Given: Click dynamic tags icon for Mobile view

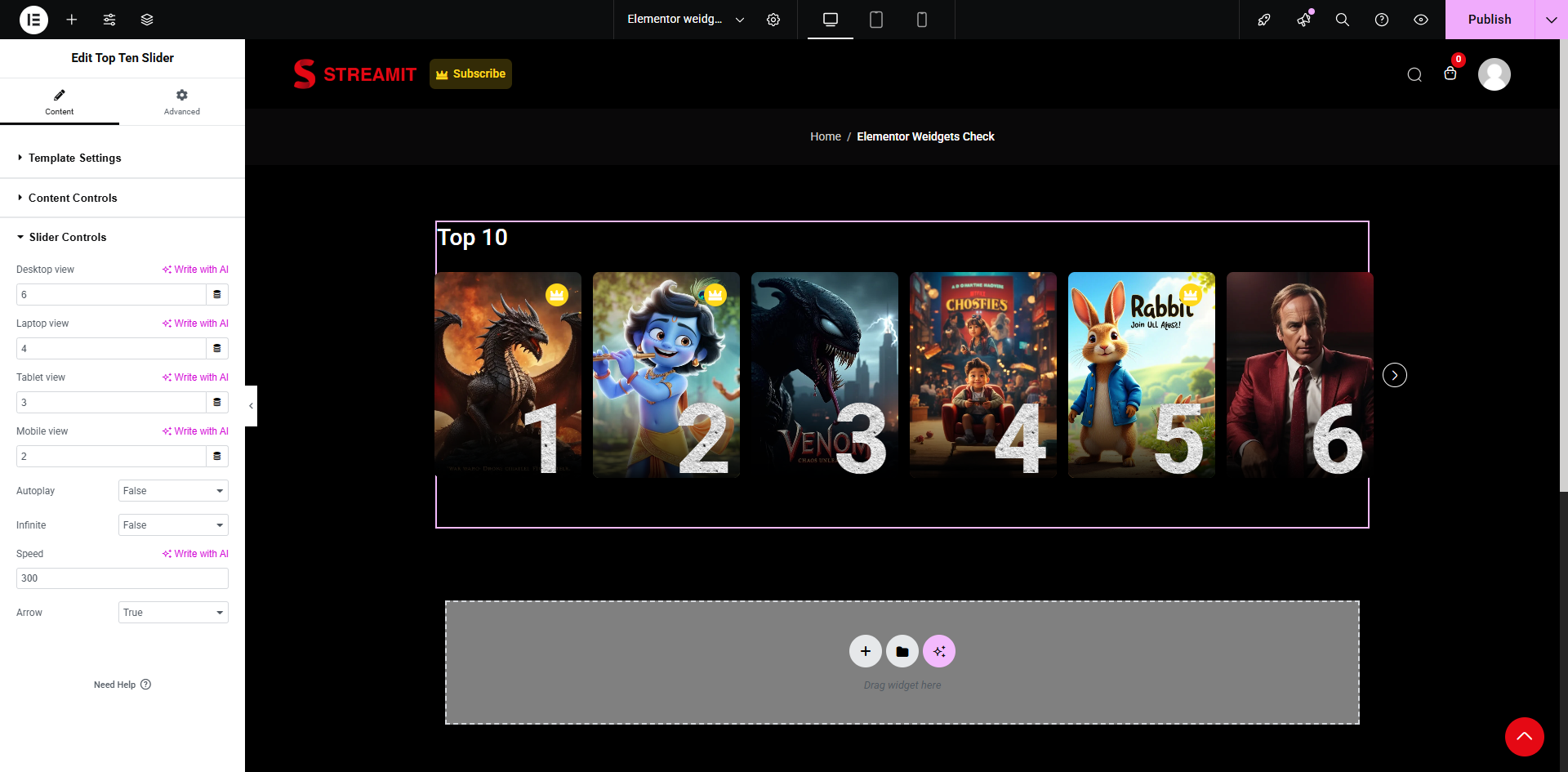Looking at the screenshot, I should click(x=217, y=456).
